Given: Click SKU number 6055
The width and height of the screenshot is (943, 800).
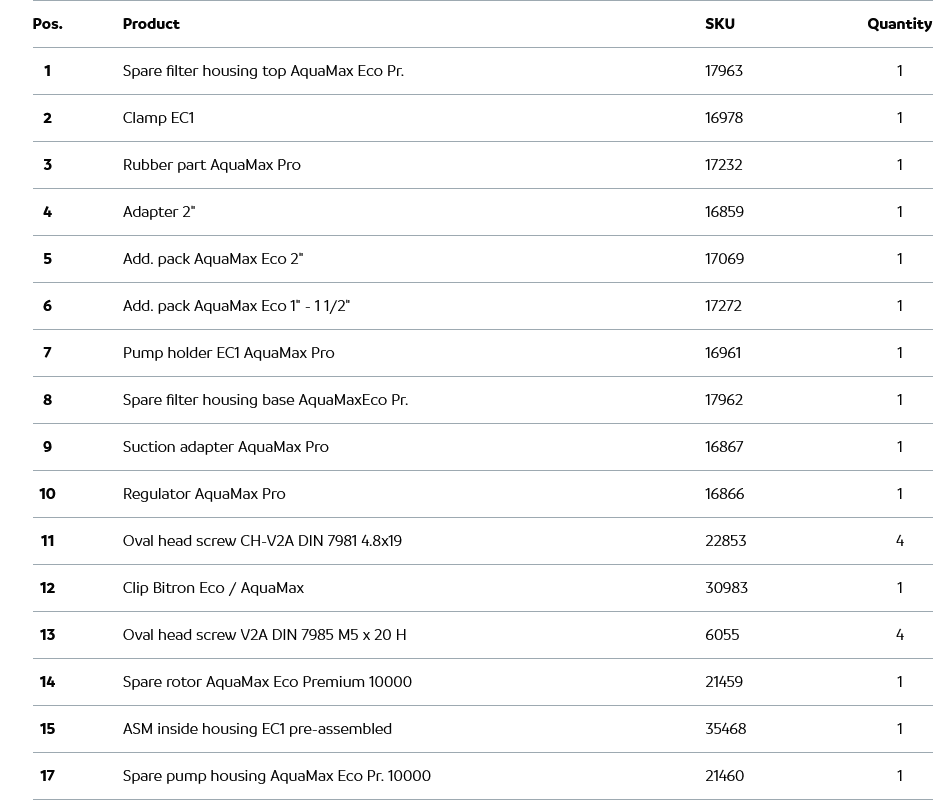Looking at the screenshot, I should [722, 635].
